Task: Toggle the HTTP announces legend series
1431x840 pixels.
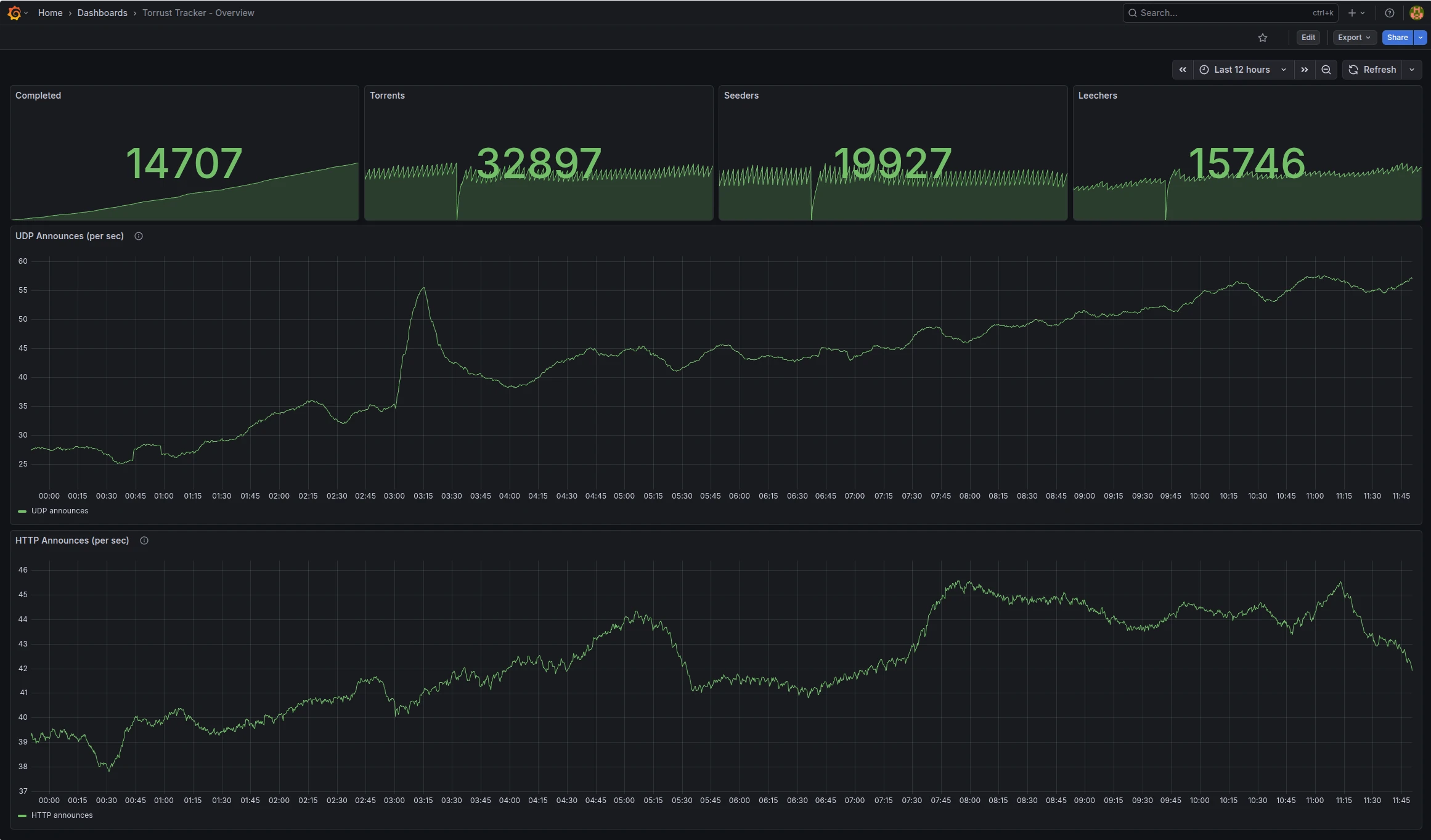Action: (x=62, y=815)
